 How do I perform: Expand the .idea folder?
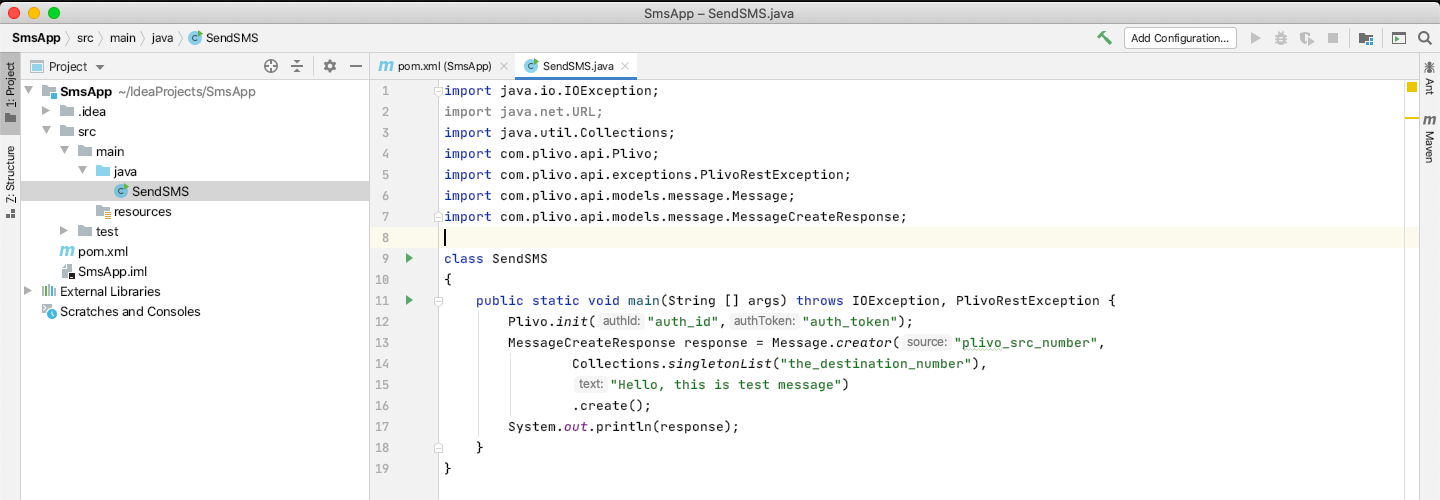pos(46,111)
